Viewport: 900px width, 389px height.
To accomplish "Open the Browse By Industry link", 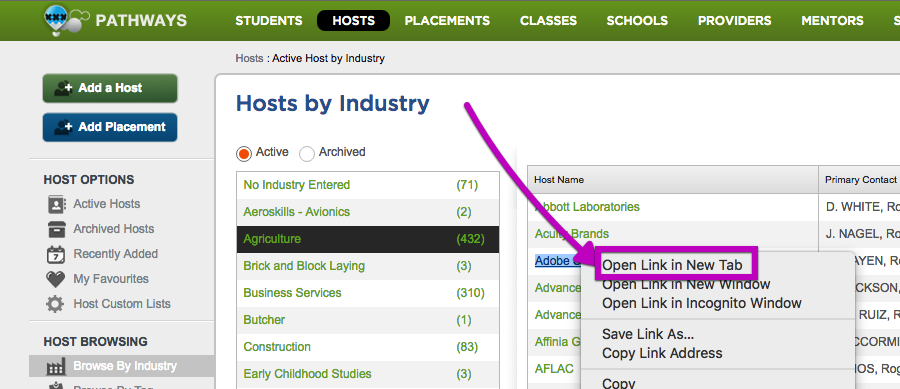I will tap(125, 366).
